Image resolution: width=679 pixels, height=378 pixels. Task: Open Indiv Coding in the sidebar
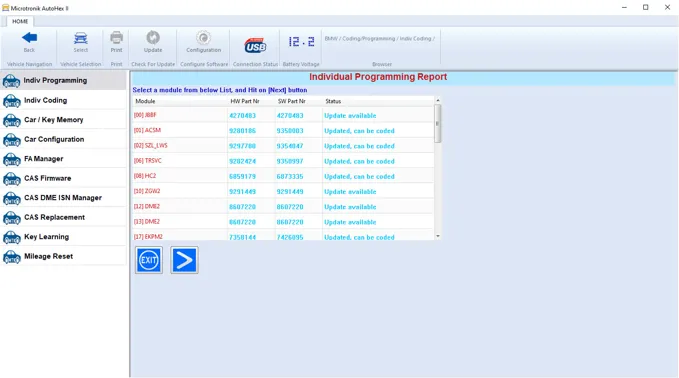[x=63, y=100]
